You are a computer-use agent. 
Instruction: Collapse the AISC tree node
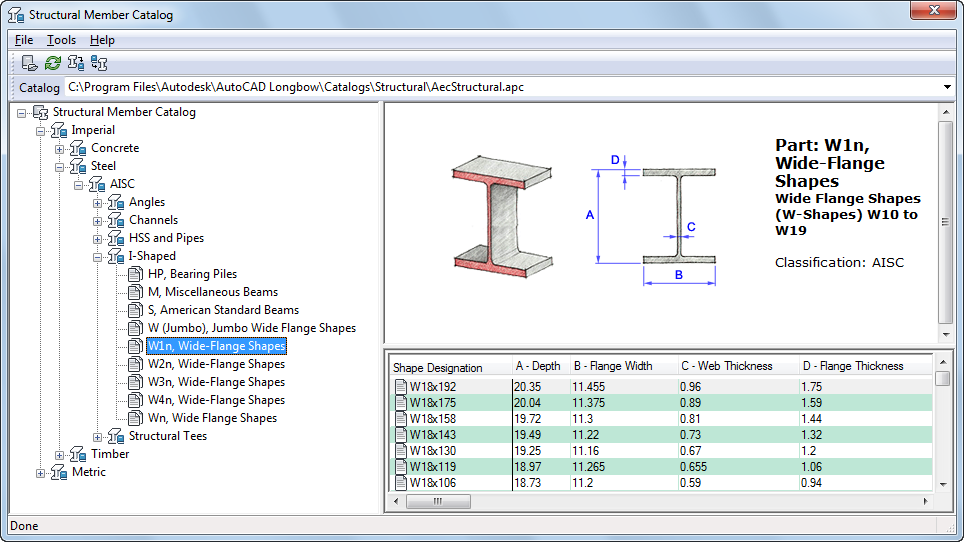pos(79,185)
